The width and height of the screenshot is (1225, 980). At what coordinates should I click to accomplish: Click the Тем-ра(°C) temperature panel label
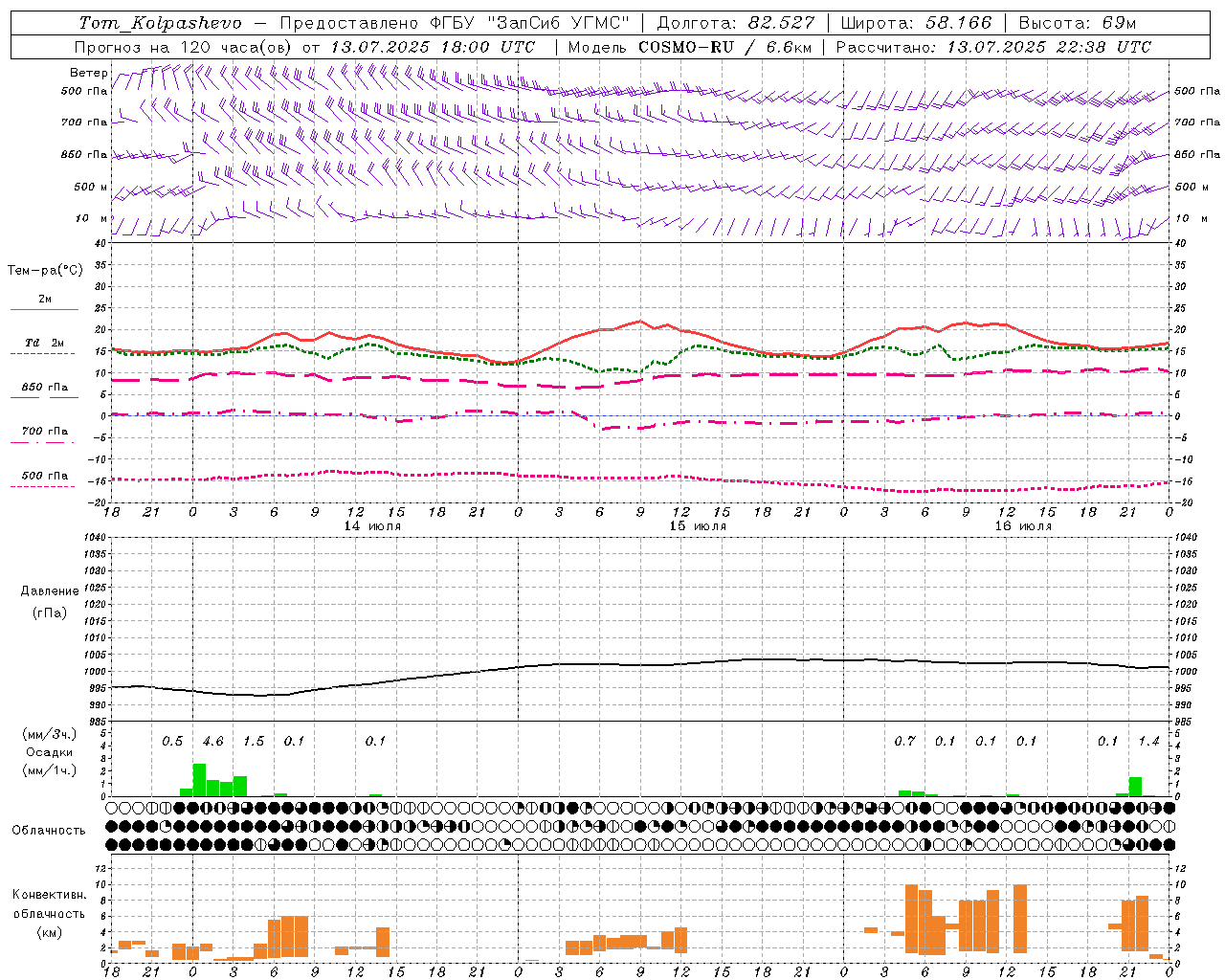pos(45,271)
